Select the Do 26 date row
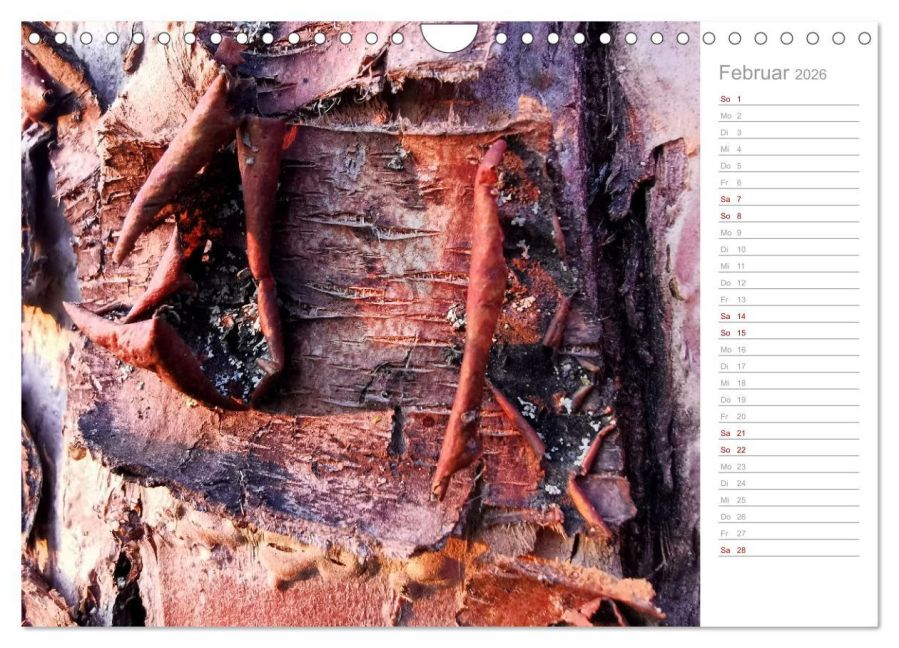This screenshot has height=648, width=899. 789,517
